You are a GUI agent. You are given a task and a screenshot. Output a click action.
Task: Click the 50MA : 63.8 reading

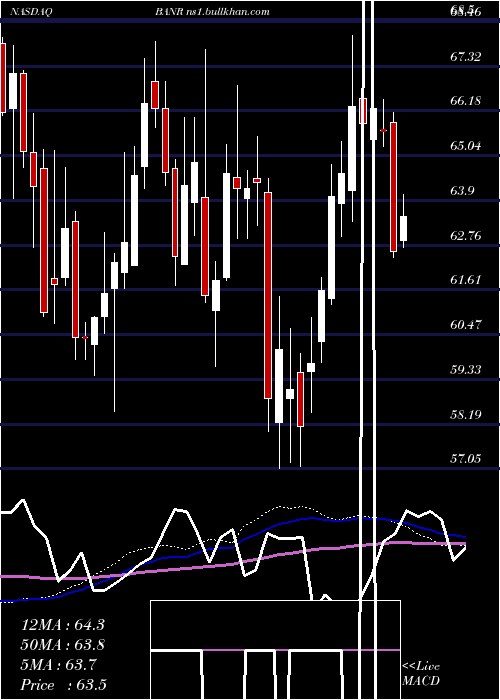[63, 645]
